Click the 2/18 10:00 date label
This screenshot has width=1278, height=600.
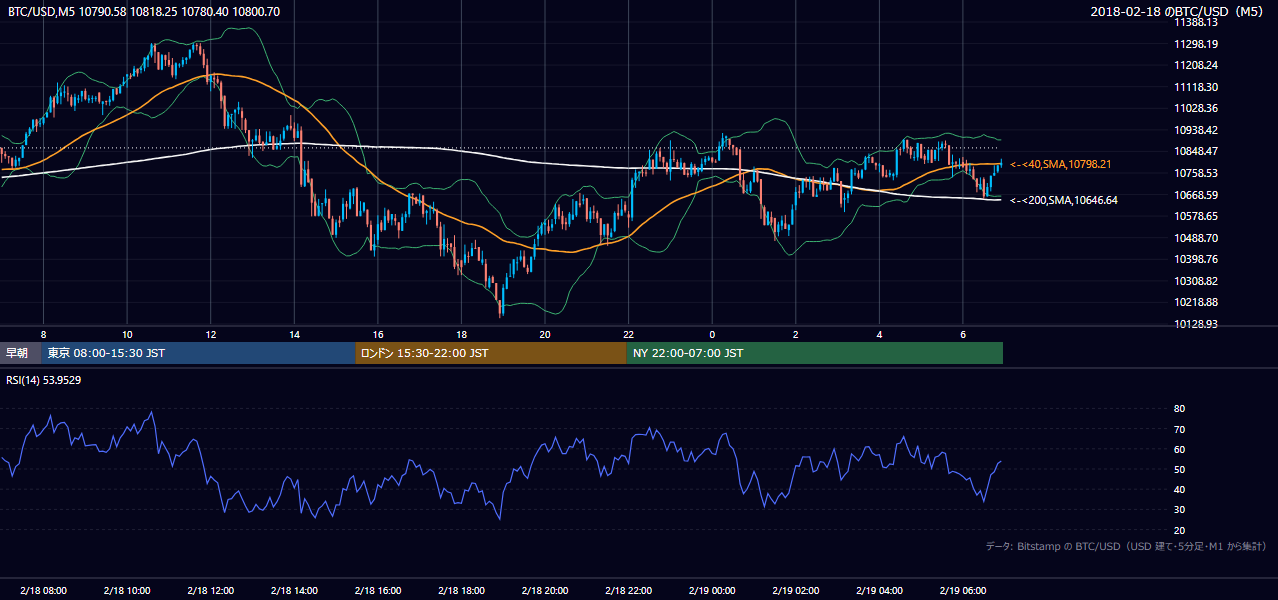(x=127, y=591)
